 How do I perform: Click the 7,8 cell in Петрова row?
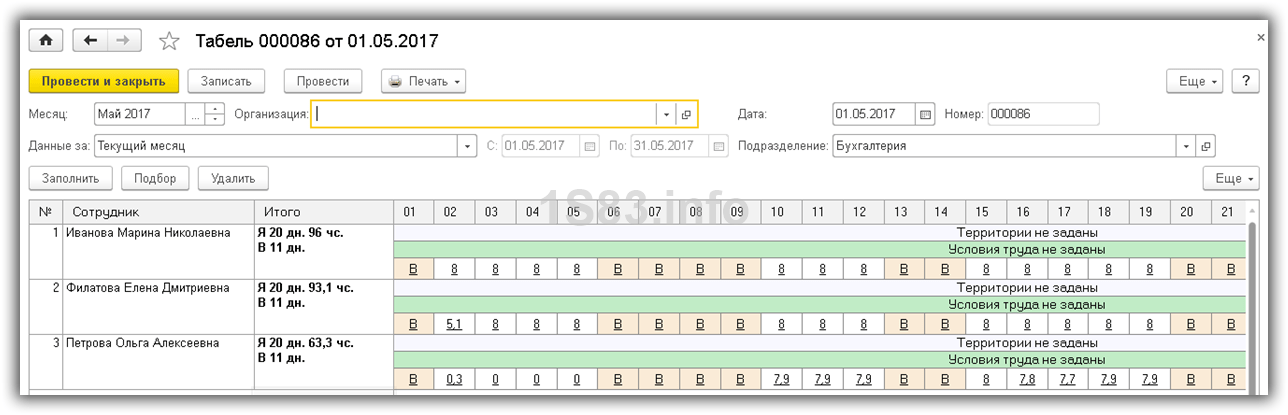(x=1026, y=379)
